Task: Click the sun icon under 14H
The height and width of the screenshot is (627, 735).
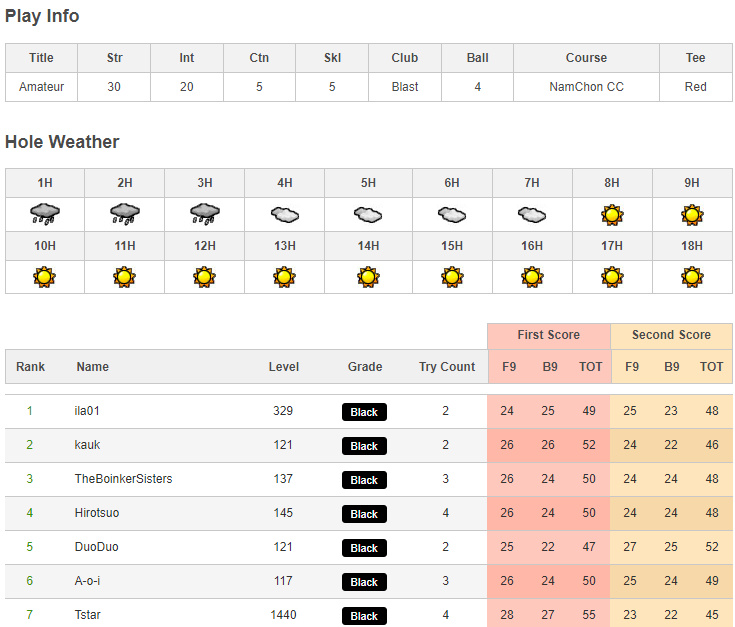Action: point(368,277)
